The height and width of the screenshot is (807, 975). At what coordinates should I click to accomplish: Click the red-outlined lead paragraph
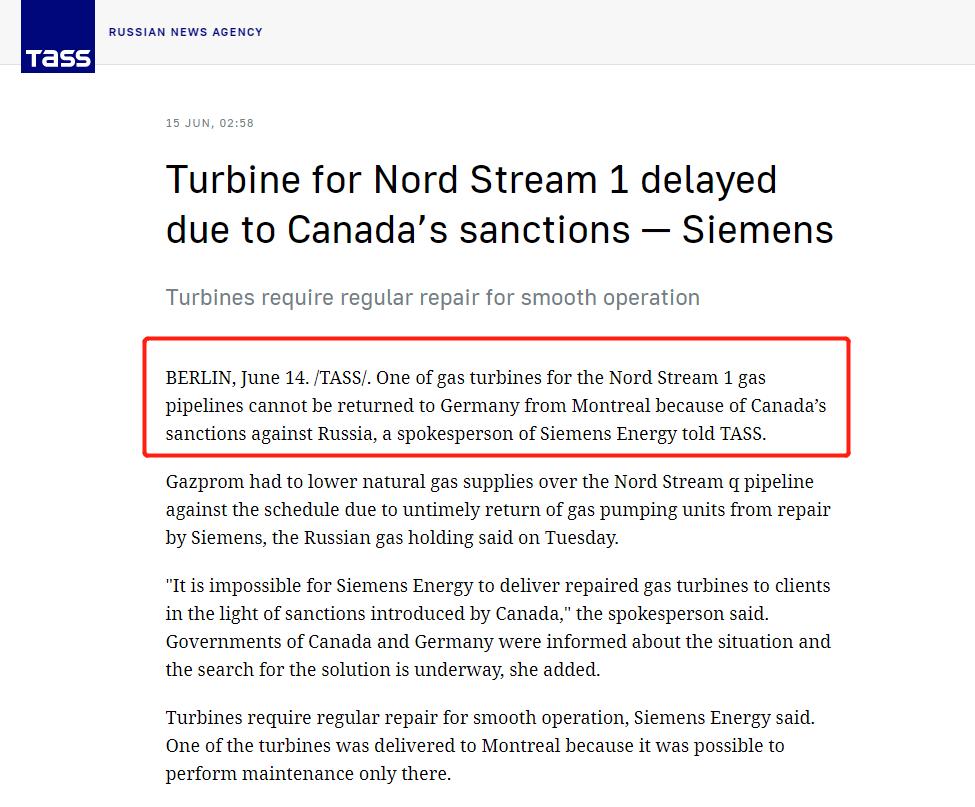(497, 407)
